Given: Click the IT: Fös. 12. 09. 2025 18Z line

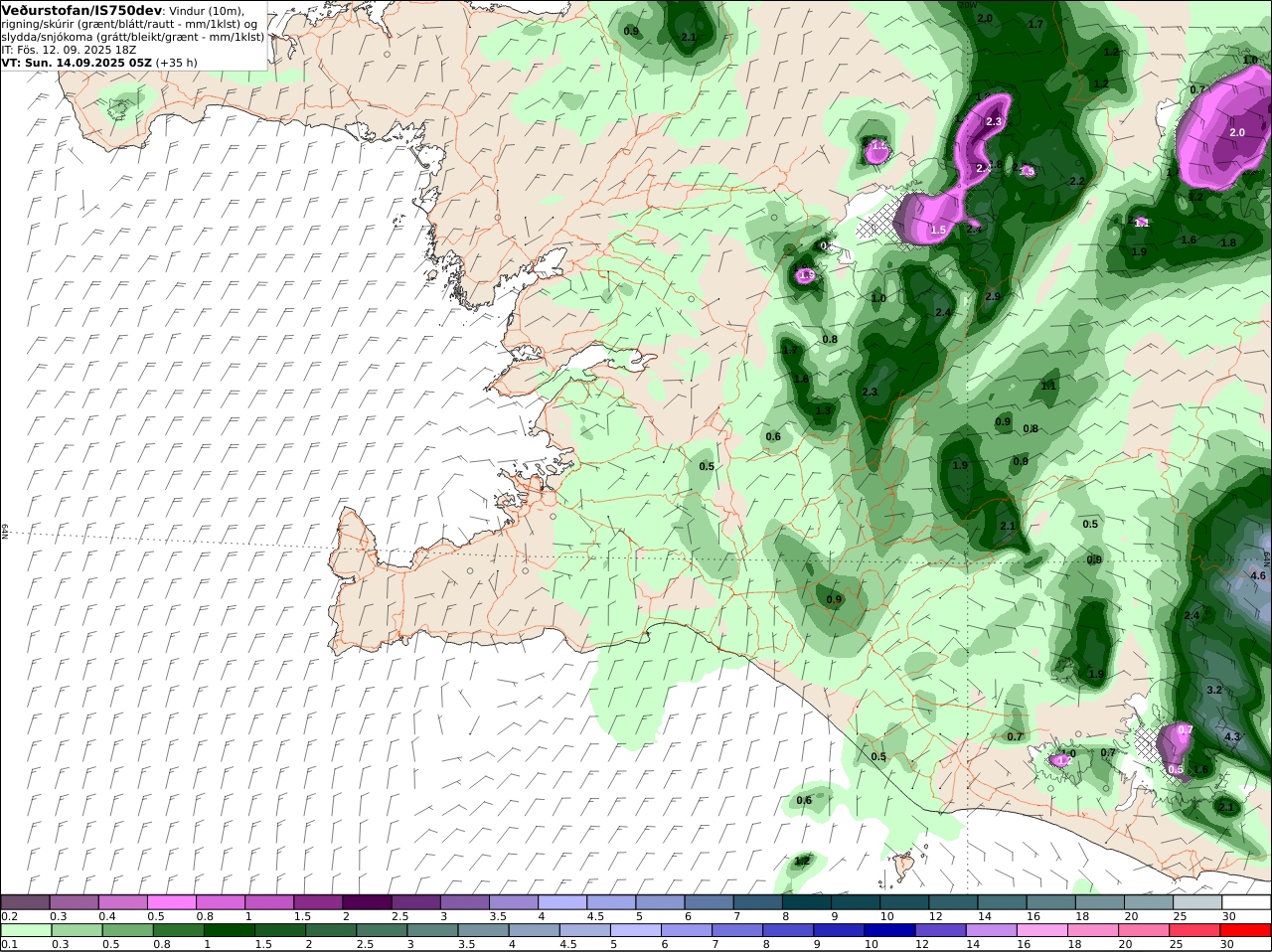Looking at the screenshot, I should coord(69,49).
